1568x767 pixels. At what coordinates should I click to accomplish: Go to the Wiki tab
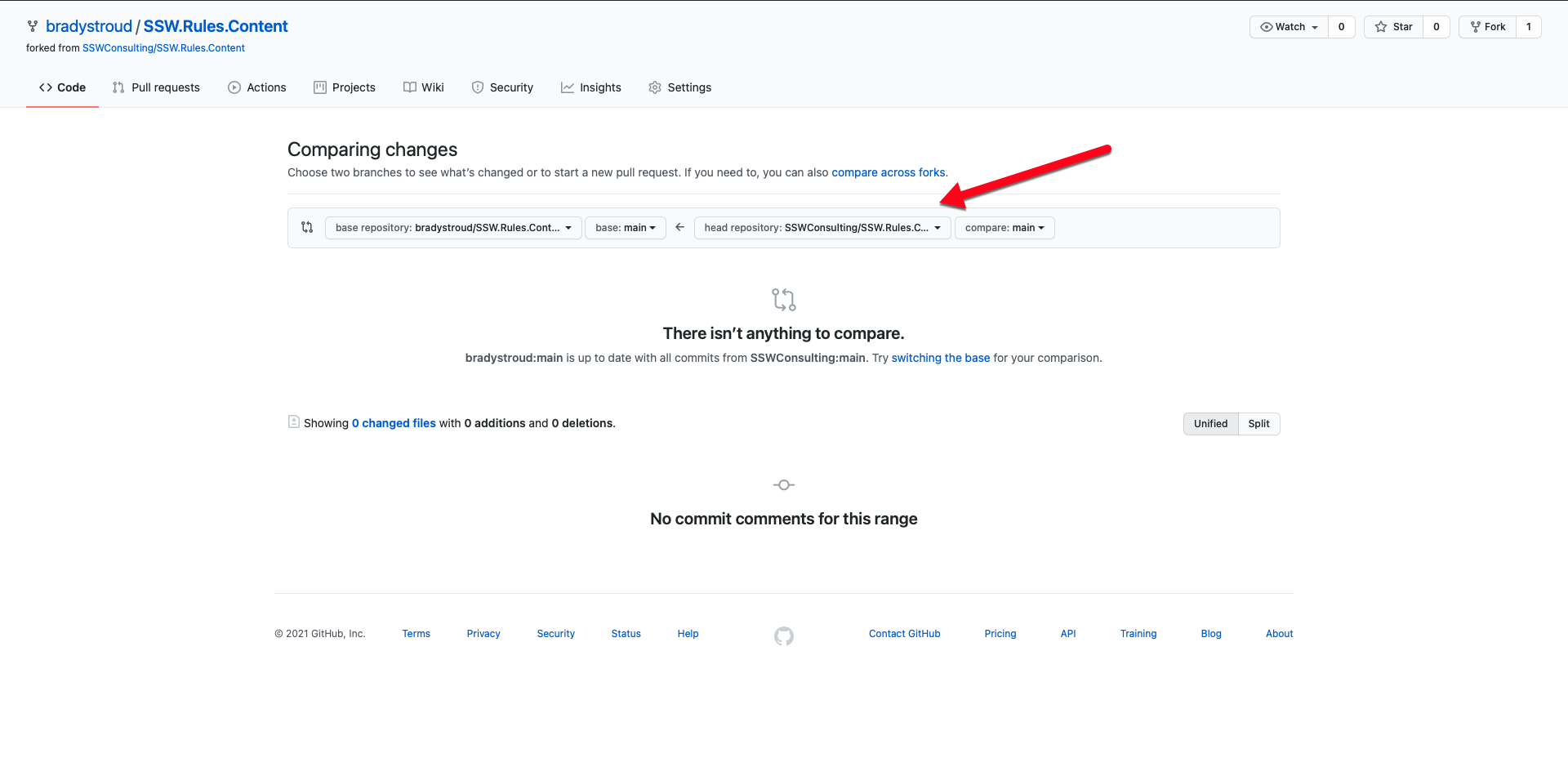pyautogui.click(x=424, y=87)
